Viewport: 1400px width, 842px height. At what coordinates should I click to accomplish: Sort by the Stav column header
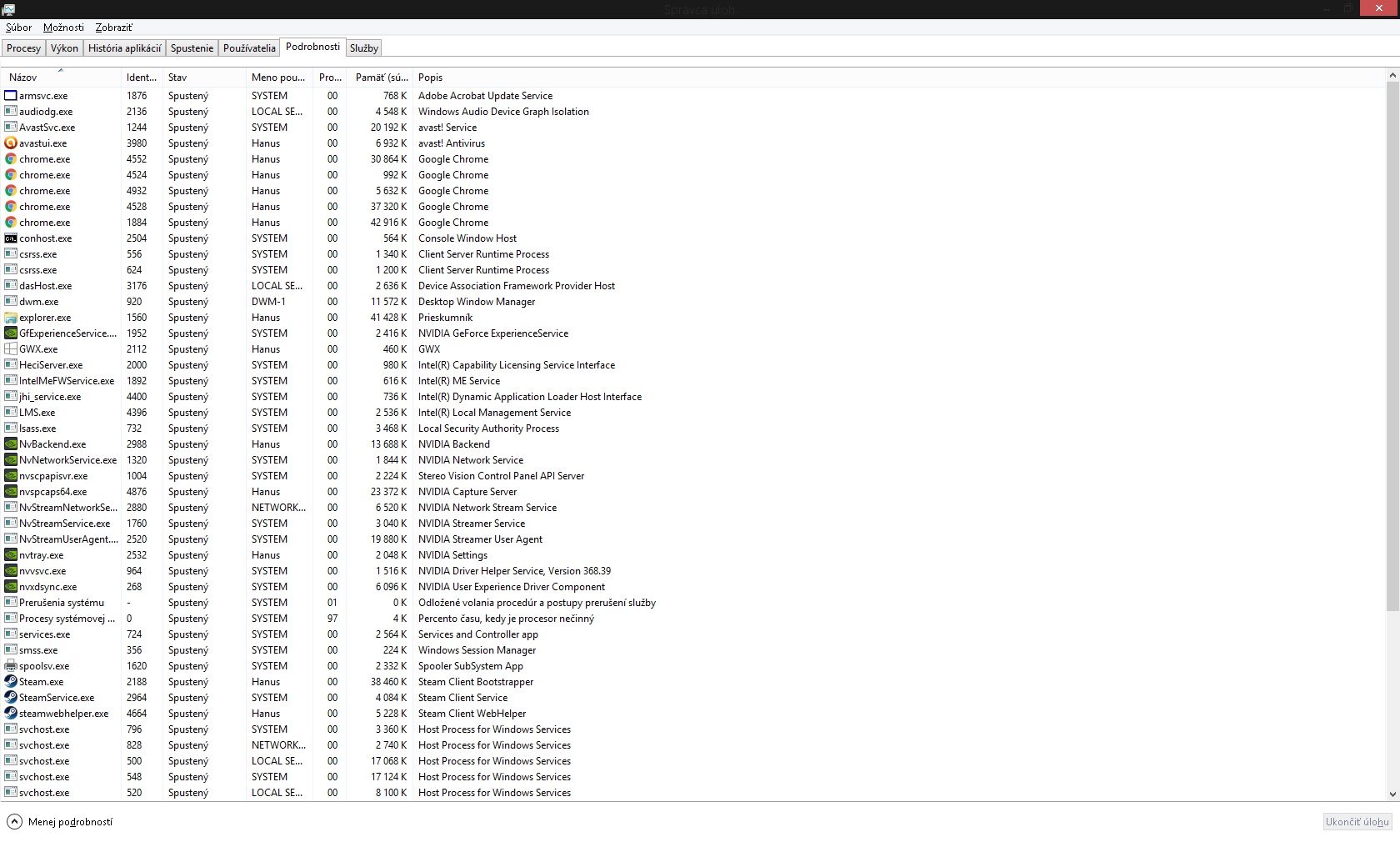[x=204, y=78]
